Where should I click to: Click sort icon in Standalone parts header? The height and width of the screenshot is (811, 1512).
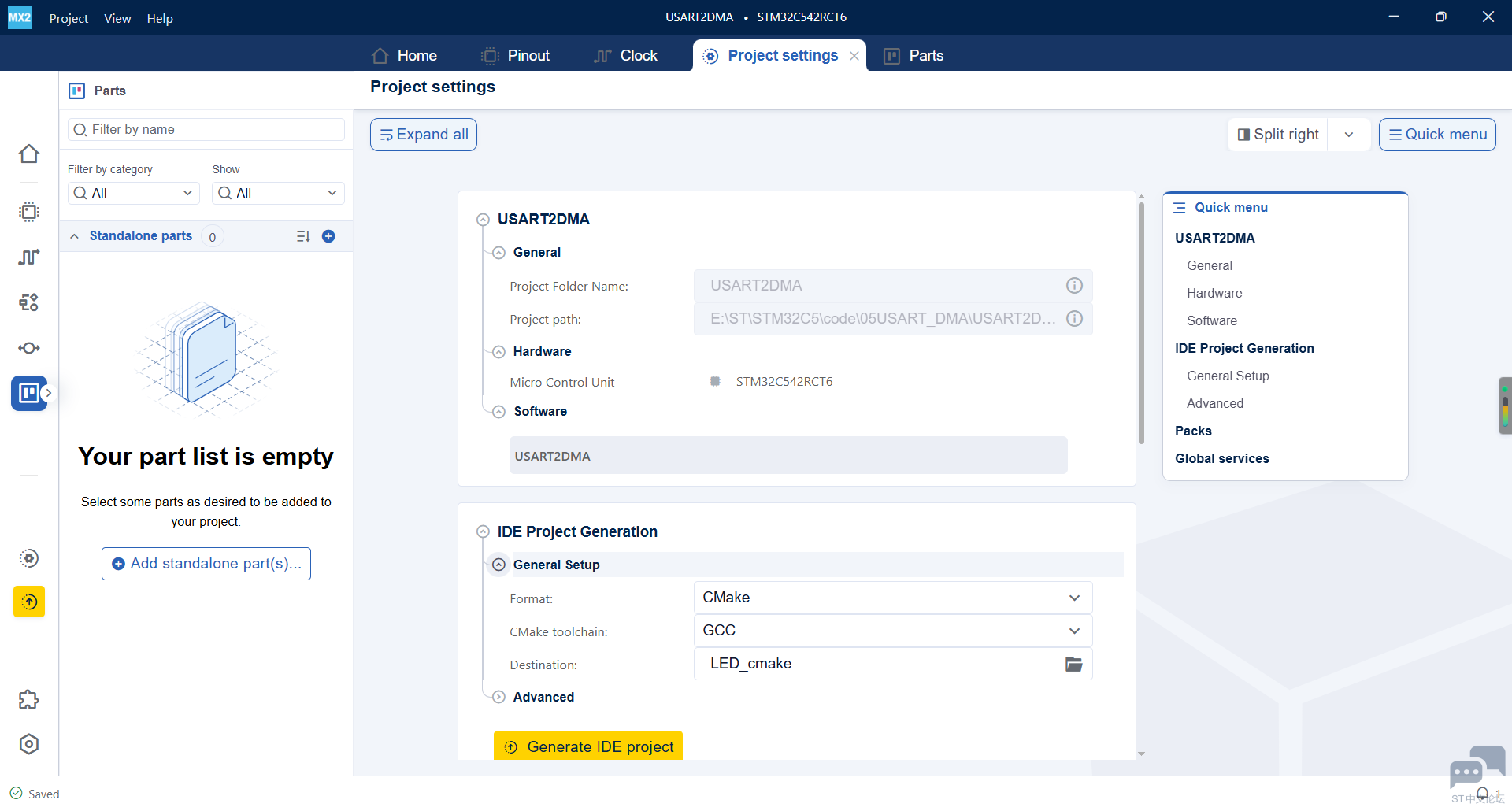point(303,236)
